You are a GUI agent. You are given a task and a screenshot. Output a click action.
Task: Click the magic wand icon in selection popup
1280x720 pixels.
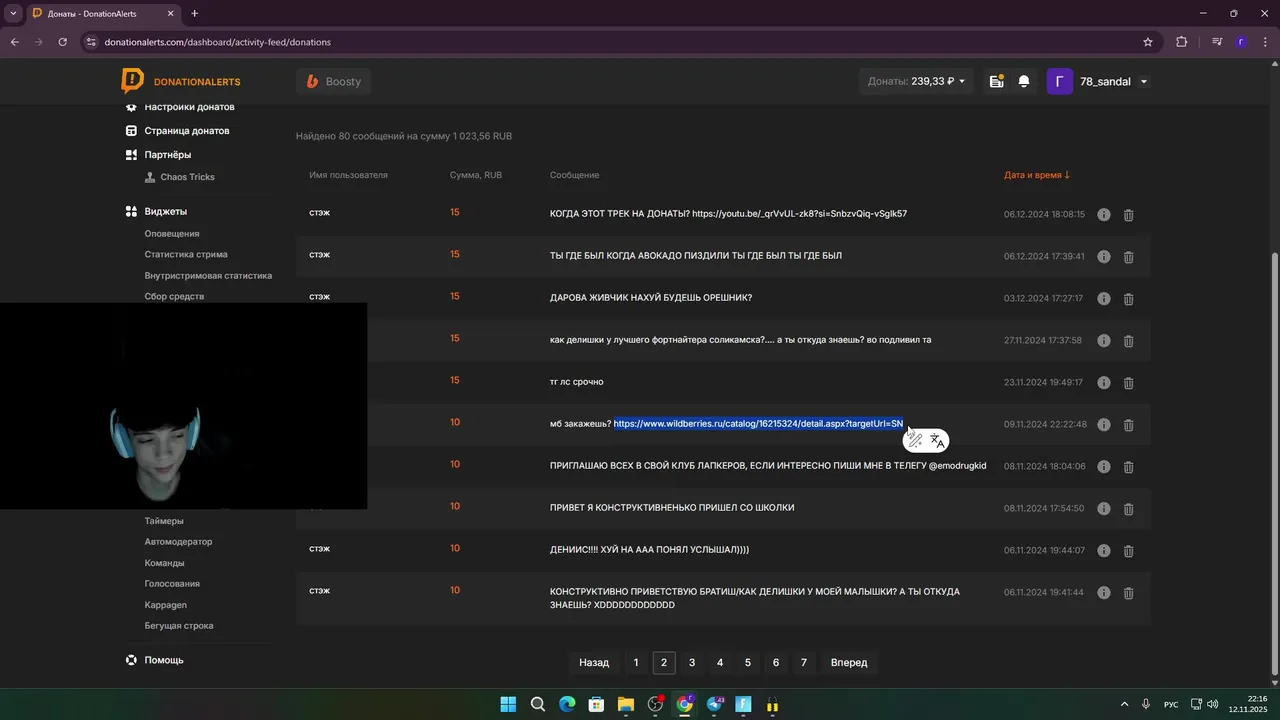pyautogui.click(x=915, y=440)
